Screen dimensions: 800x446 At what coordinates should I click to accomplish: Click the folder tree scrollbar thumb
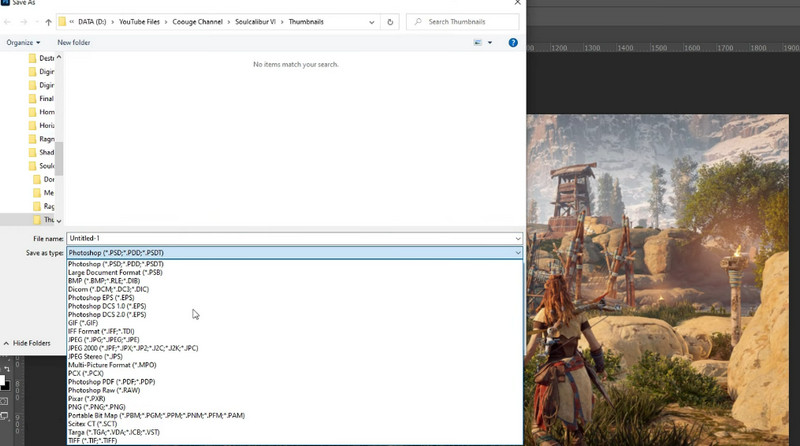(59, 158)
